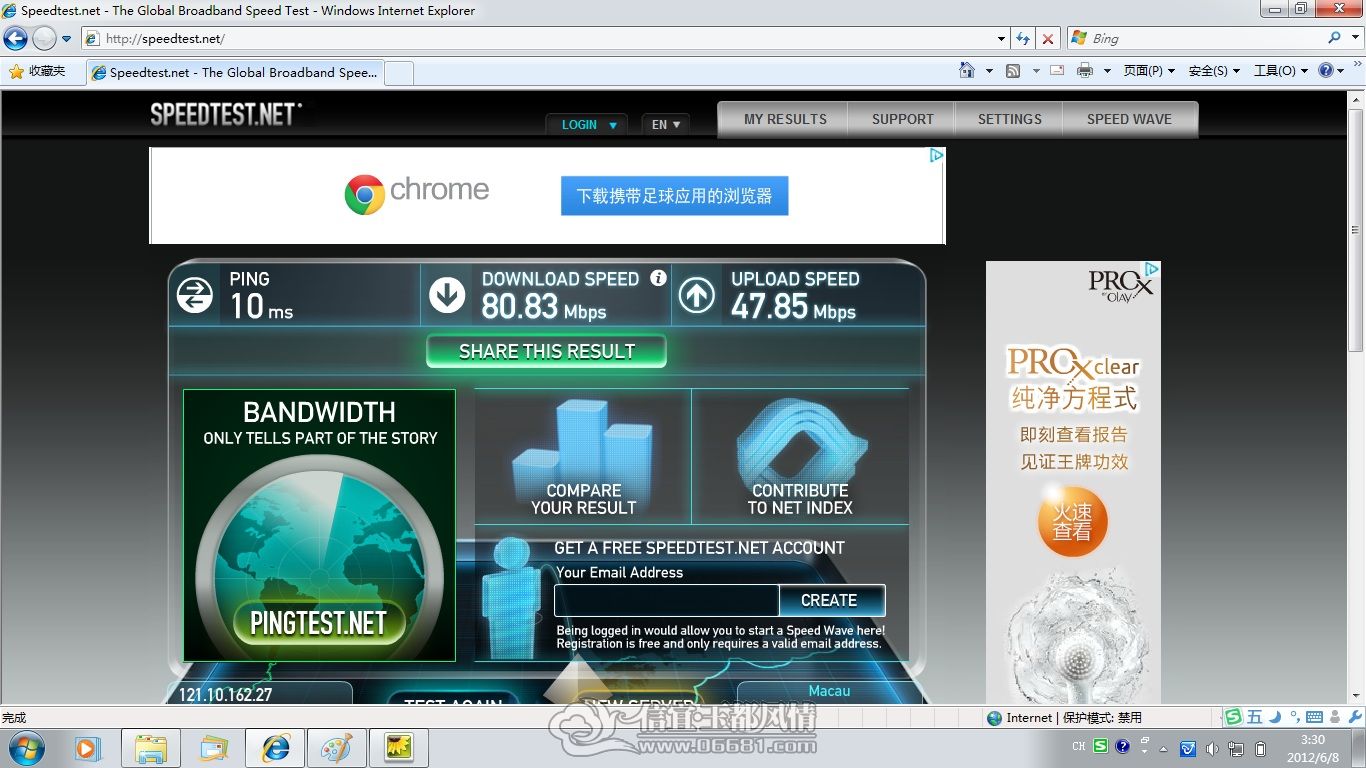Click the IE help question mark icon
Image resolution: width=1366 pixels, height=768 pixels.
coord(1327,71)
